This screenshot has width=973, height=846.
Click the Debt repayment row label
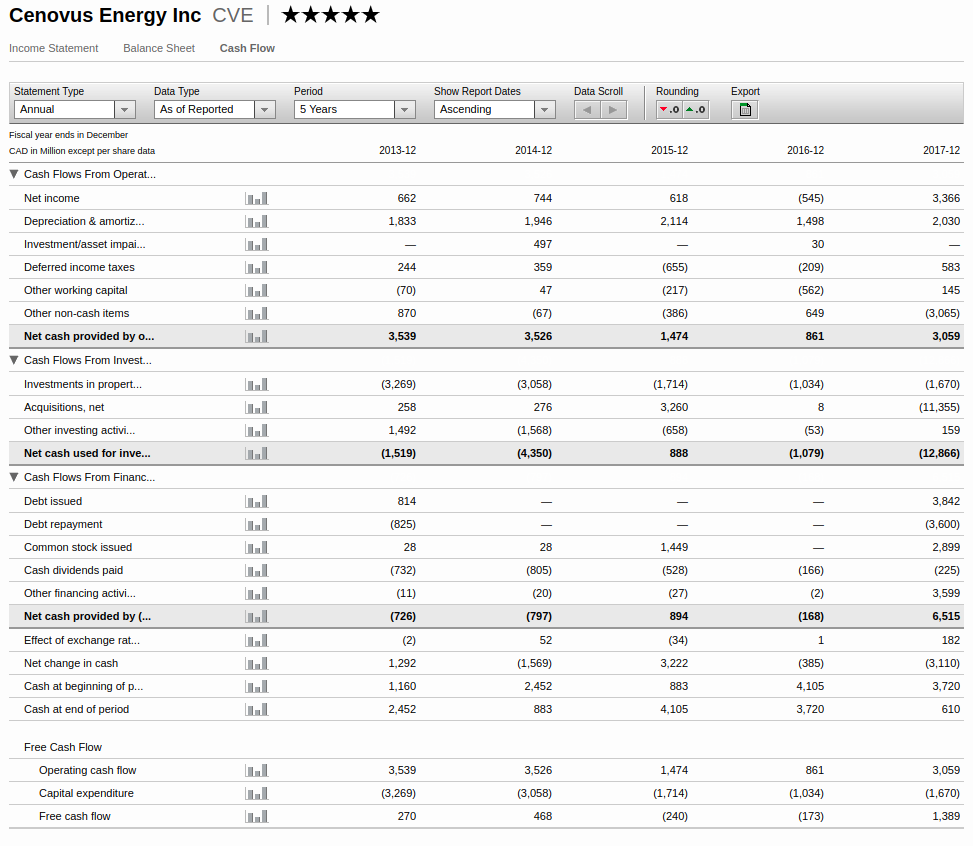pos(63,524)
